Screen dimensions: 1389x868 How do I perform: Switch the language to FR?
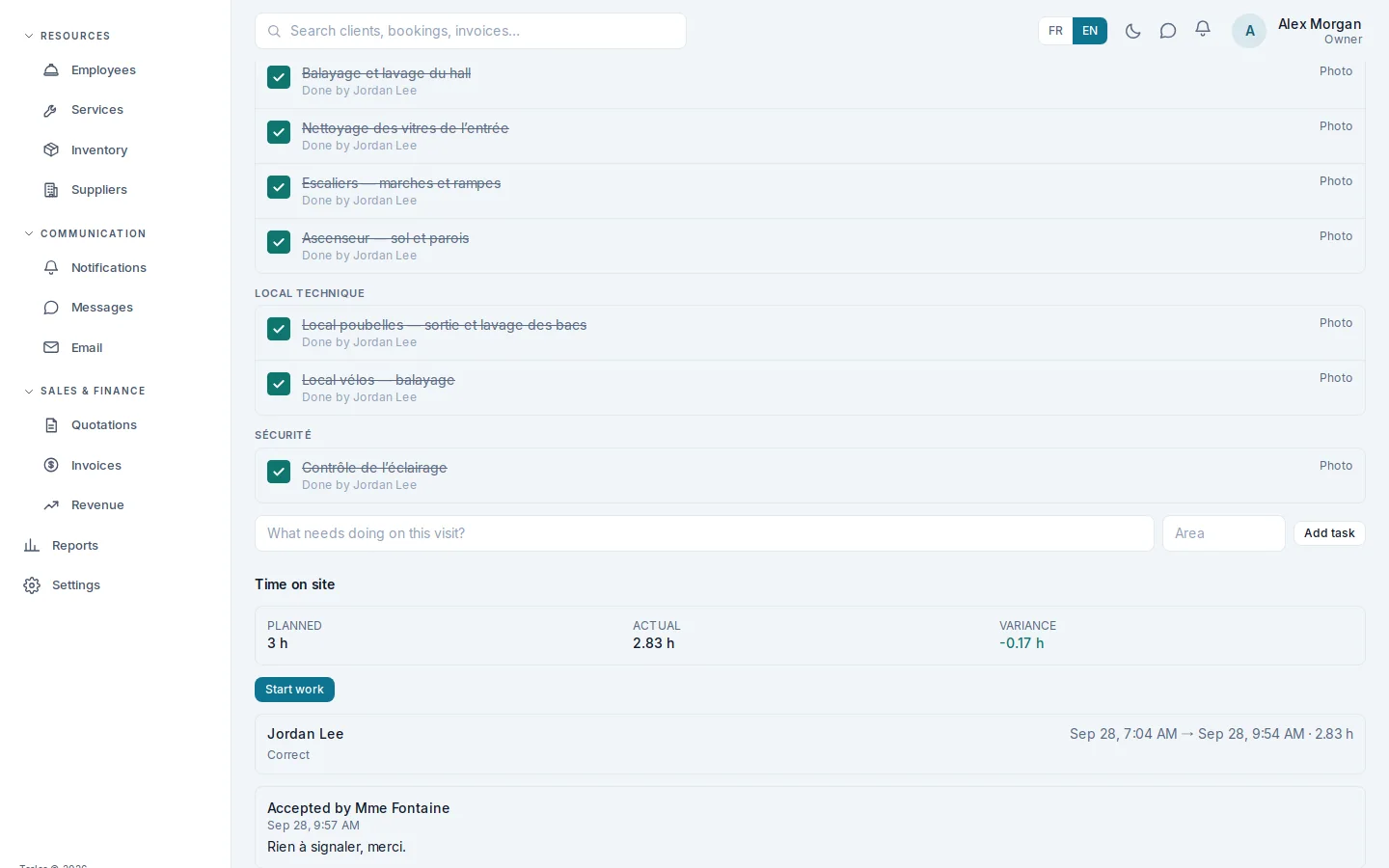pos(1055,31)
